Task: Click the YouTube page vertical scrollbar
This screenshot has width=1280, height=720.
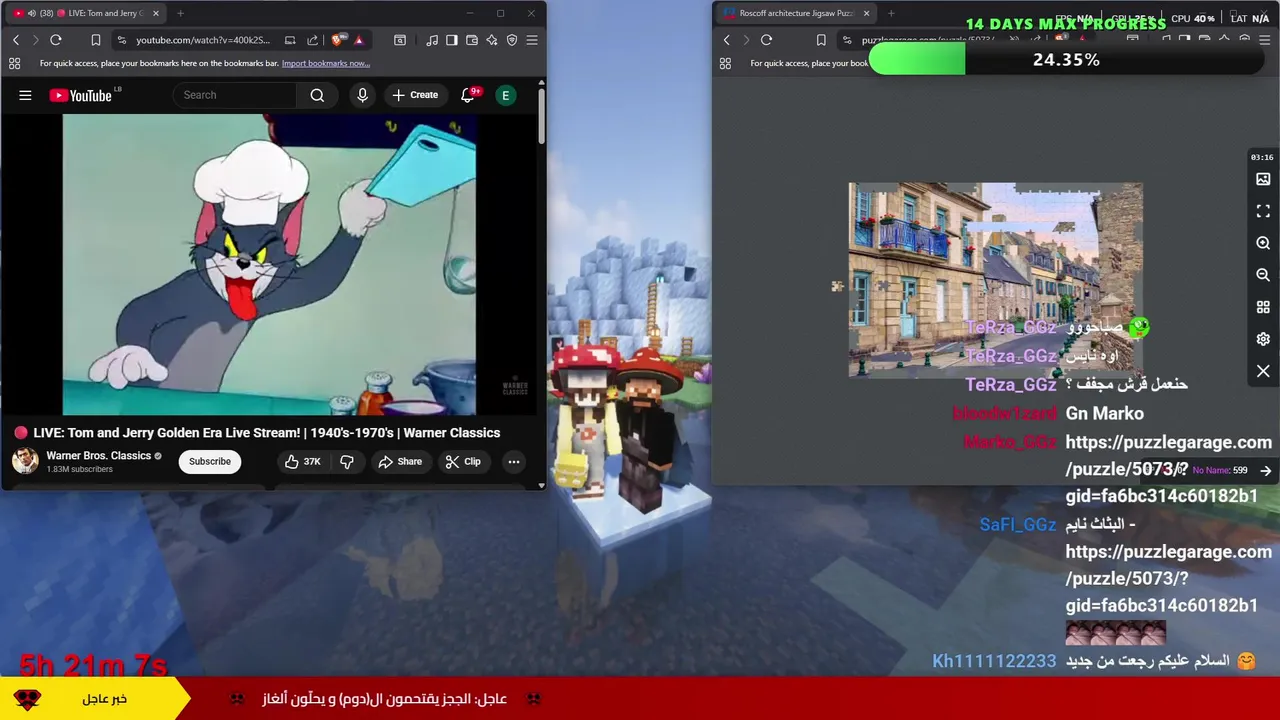Action: point(542,115)
